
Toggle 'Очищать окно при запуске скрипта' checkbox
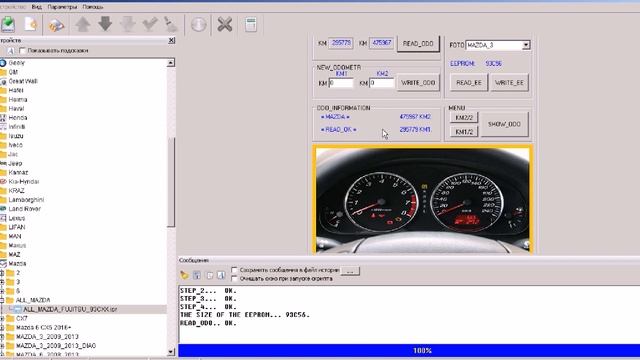coord(234,278)
